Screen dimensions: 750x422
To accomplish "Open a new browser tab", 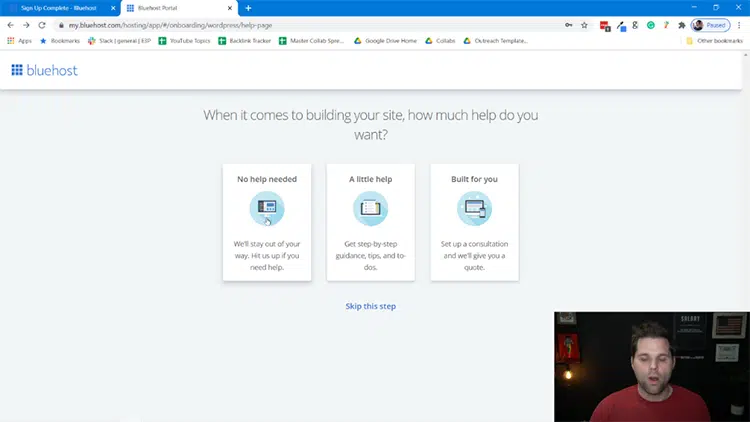I will [x=248, y=8].
